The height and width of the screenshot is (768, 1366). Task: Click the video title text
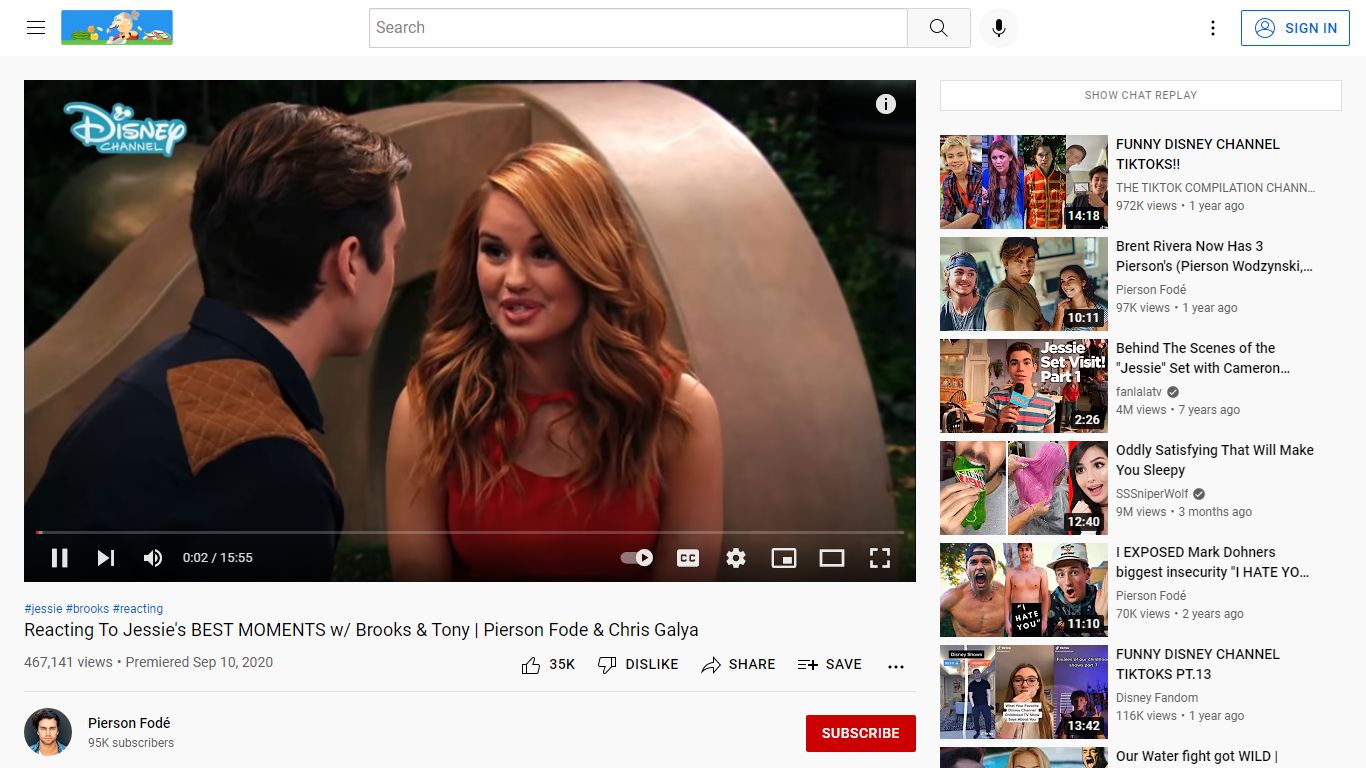(361, 630)
